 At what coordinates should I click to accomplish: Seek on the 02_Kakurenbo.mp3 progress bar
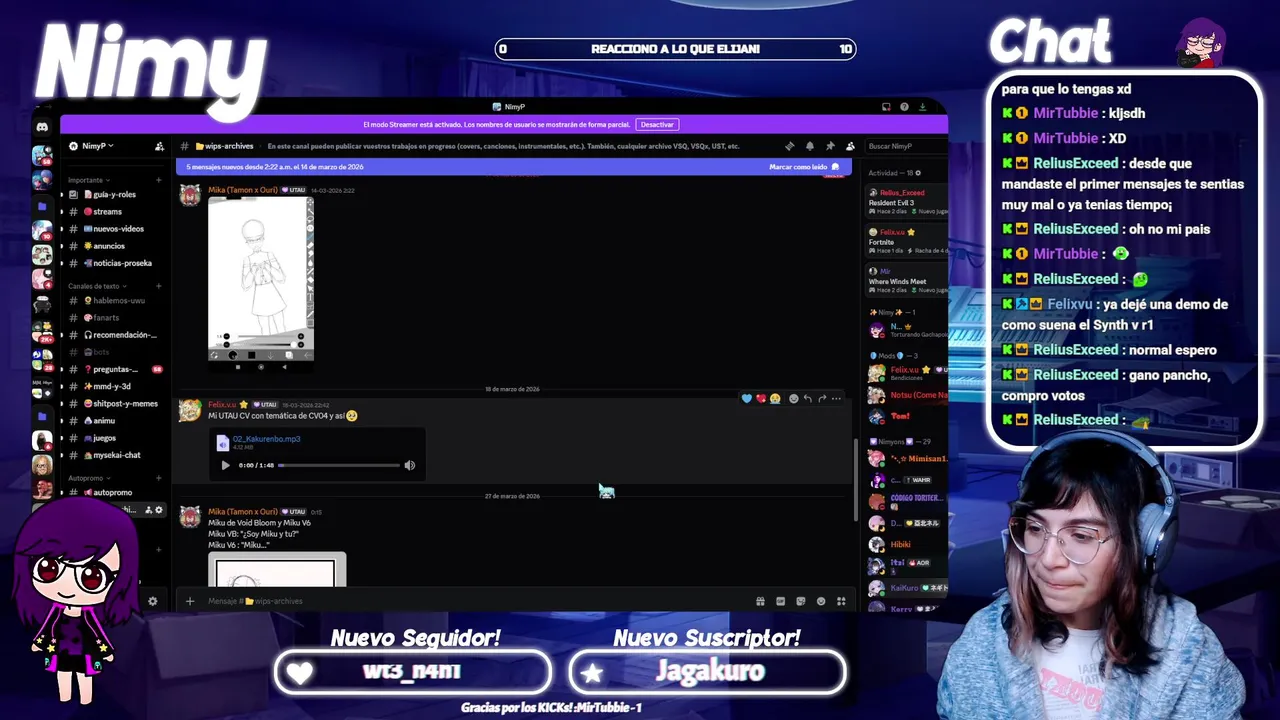(x=339, y=465)
